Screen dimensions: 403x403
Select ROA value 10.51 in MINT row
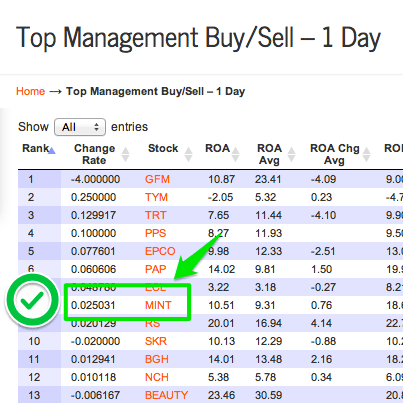click(221, 305)
